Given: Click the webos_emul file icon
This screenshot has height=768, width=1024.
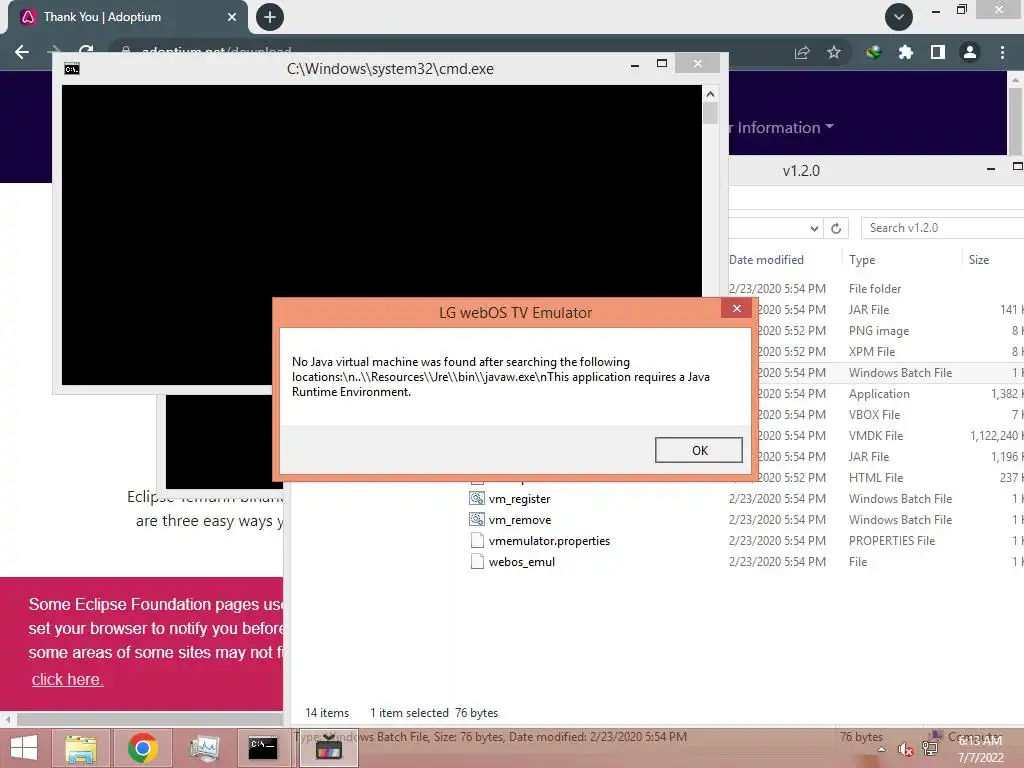Looking at the screenshot, I should coord(477,562).
